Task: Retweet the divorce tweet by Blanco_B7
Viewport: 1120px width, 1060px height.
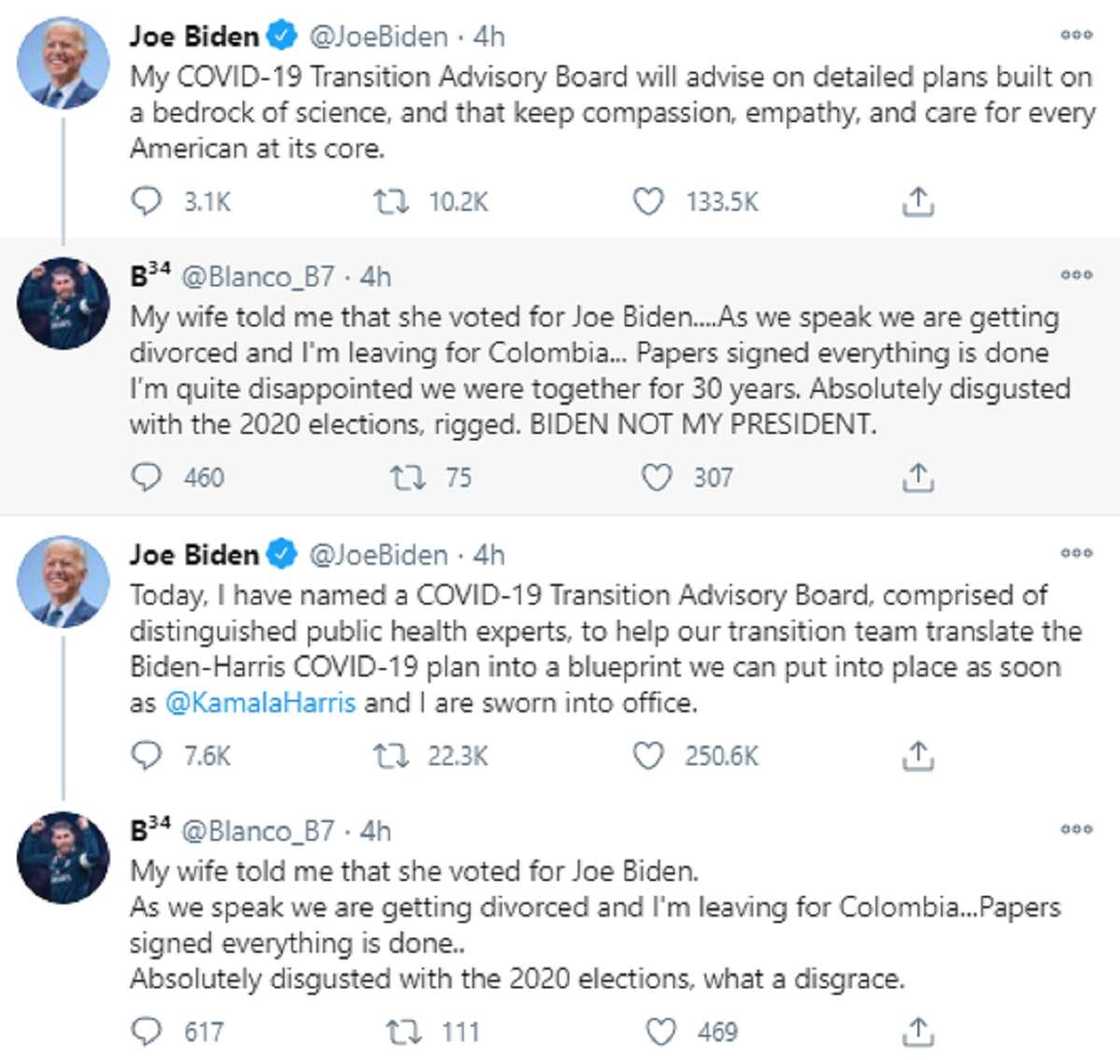Action: [408, 477]
